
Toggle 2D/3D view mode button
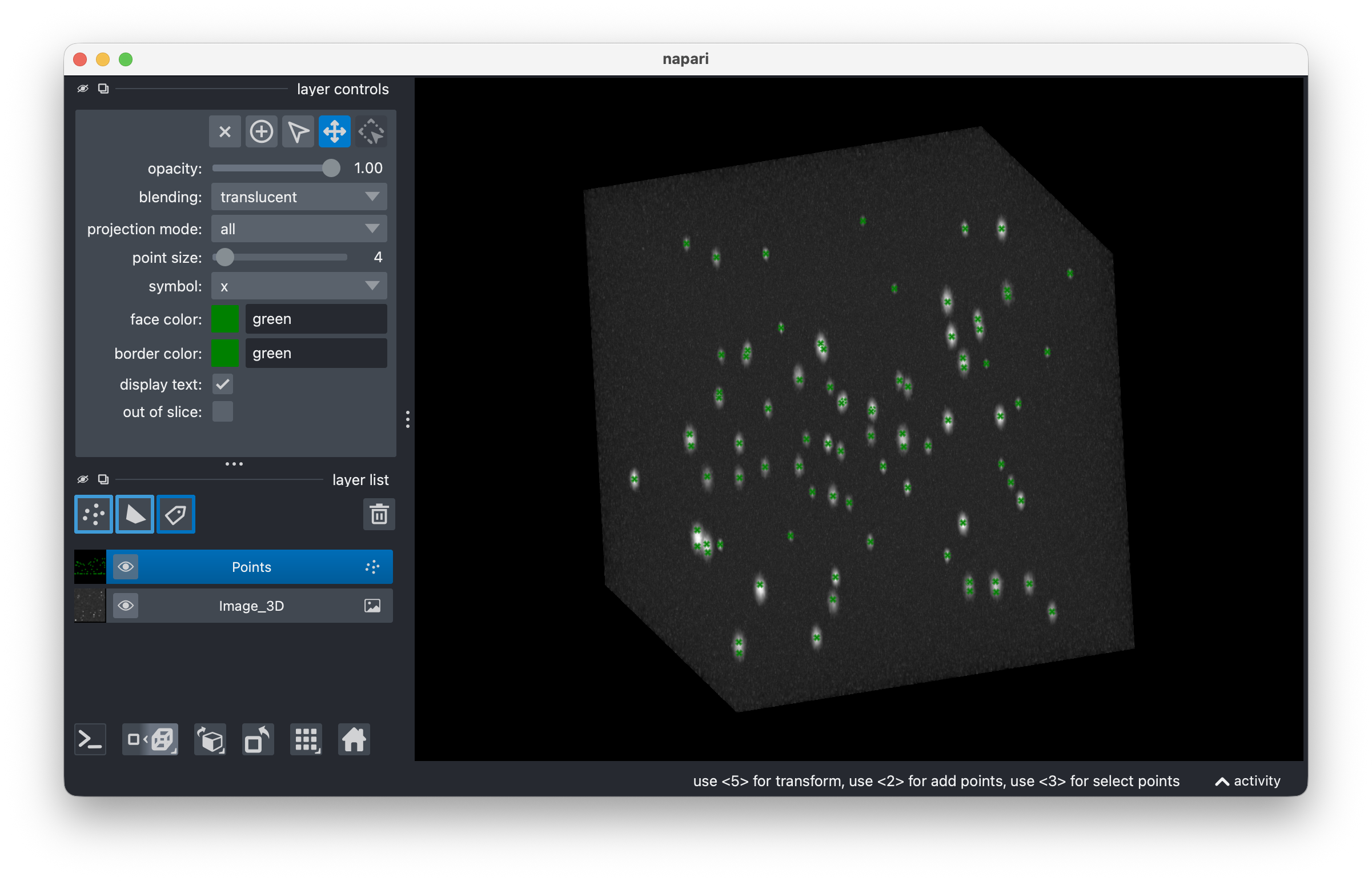(x=150, y=740)
